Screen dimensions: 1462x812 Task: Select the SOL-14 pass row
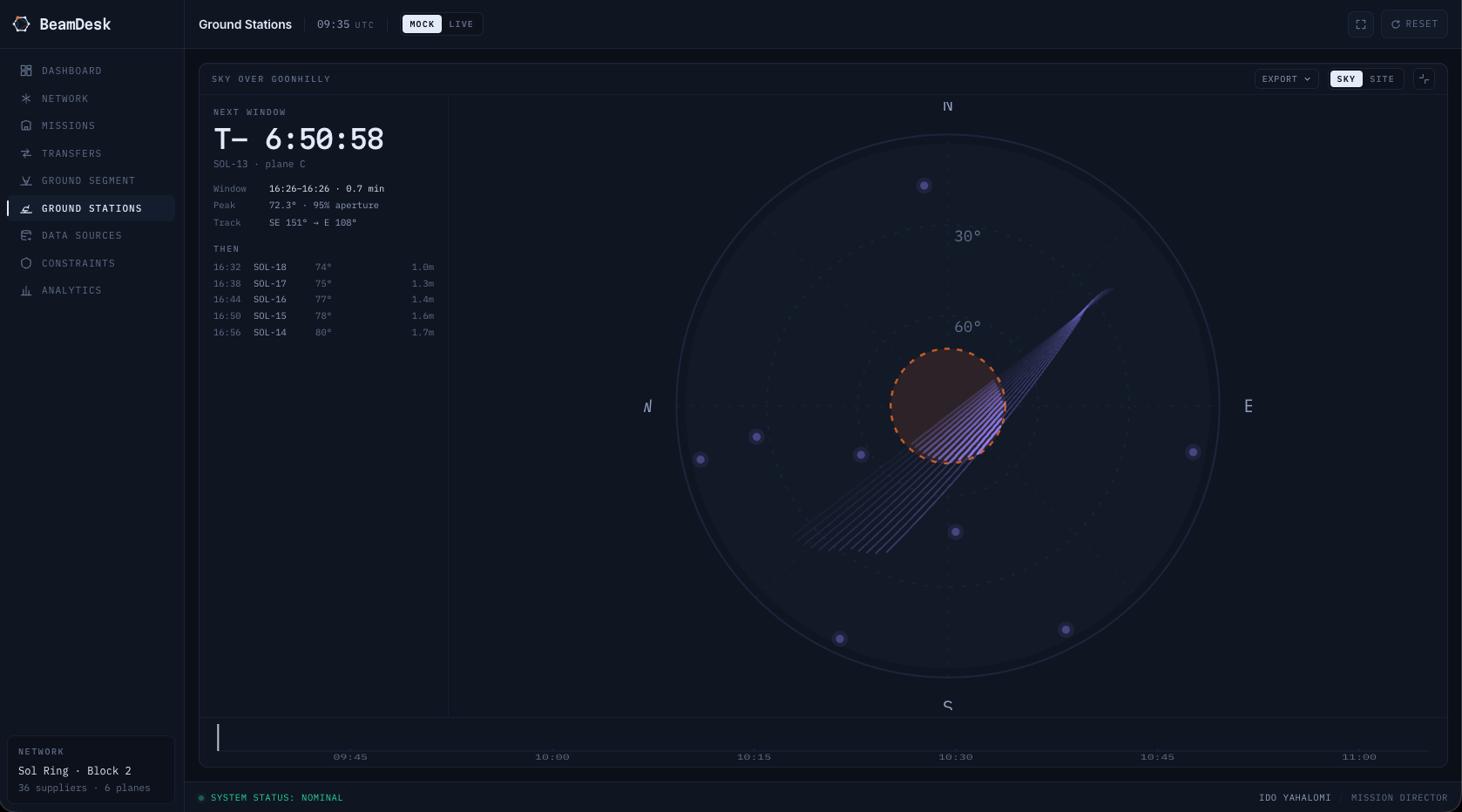point(323,333)
